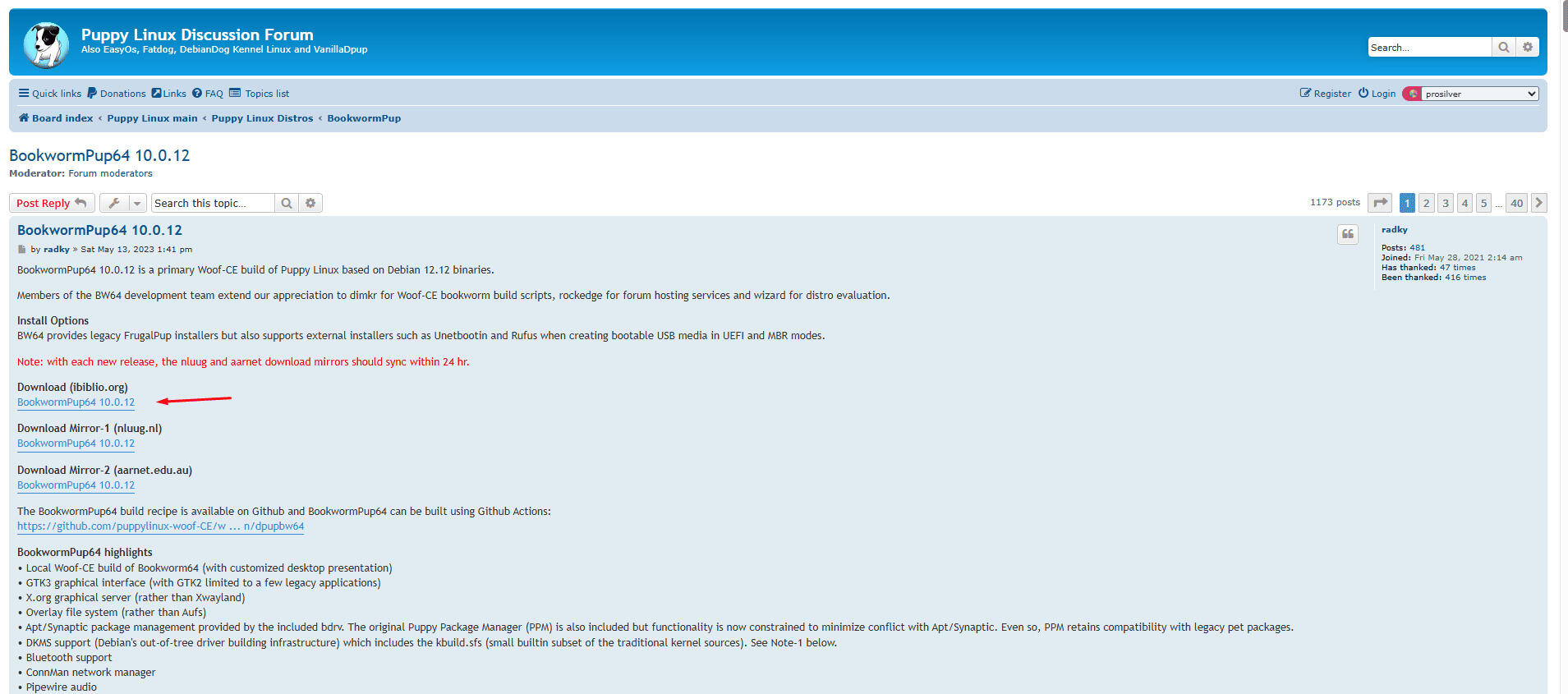Image resolution: width=1568 pixels, height=694 pixels.
Task: Open ibiblio.org BookwormPup64 10.0.12 download
Action: pyautogui.click(x=76, y=402)
